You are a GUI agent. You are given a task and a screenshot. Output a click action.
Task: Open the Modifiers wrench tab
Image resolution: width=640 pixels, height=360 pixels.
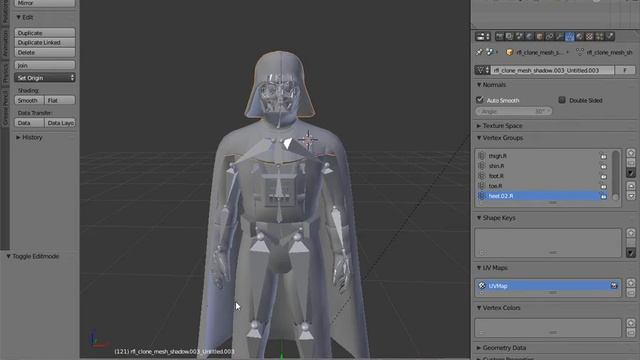point(559,37)
